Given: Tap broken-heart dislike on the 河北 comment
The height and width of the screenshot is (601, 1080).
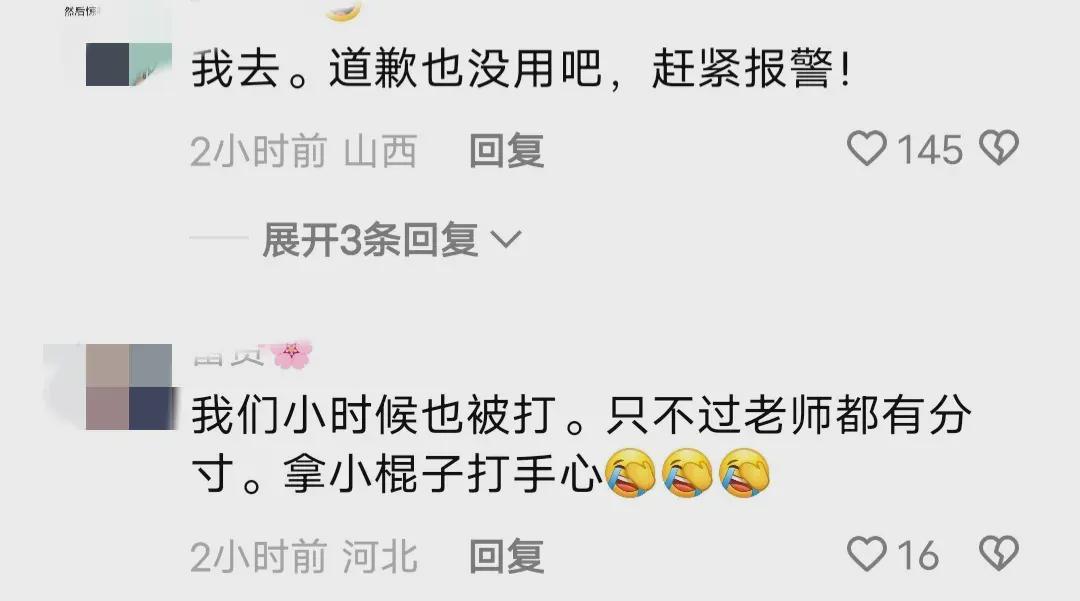Looking at the screenshot, I should click(999, 553).
